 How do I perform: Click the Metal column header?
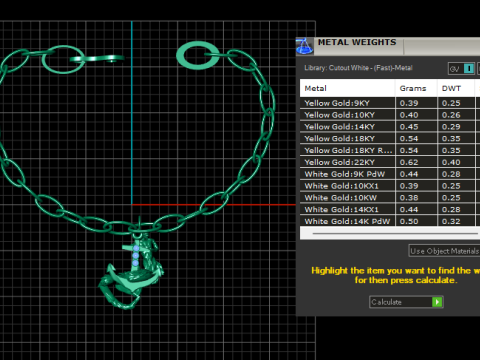pyautogui.click(x=347, y=88)
